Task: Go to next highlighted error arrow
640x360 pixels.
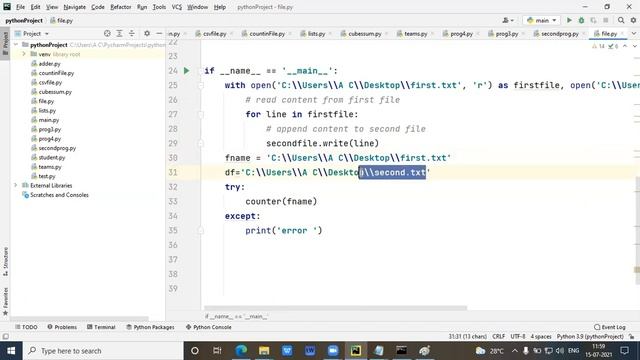Action: pos(634,46)
